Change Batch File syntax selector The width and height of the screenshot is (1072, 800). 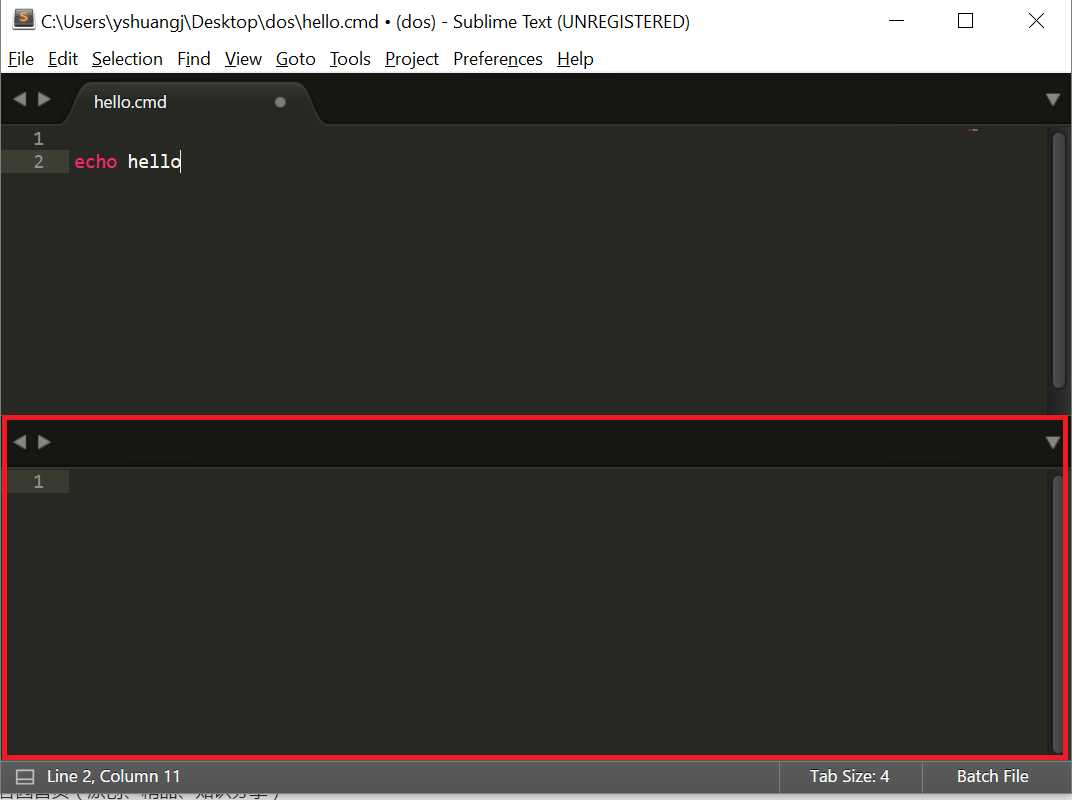click(x=992, y=777)
